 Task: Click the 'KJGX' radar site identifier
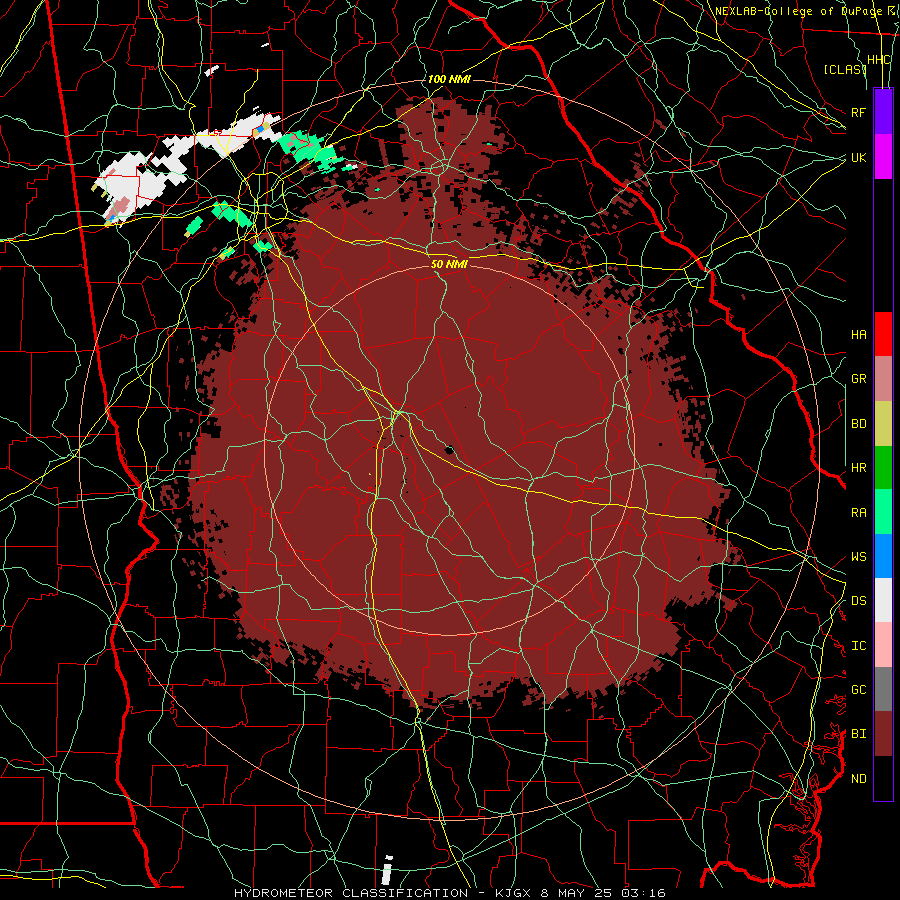pos(514,893)
